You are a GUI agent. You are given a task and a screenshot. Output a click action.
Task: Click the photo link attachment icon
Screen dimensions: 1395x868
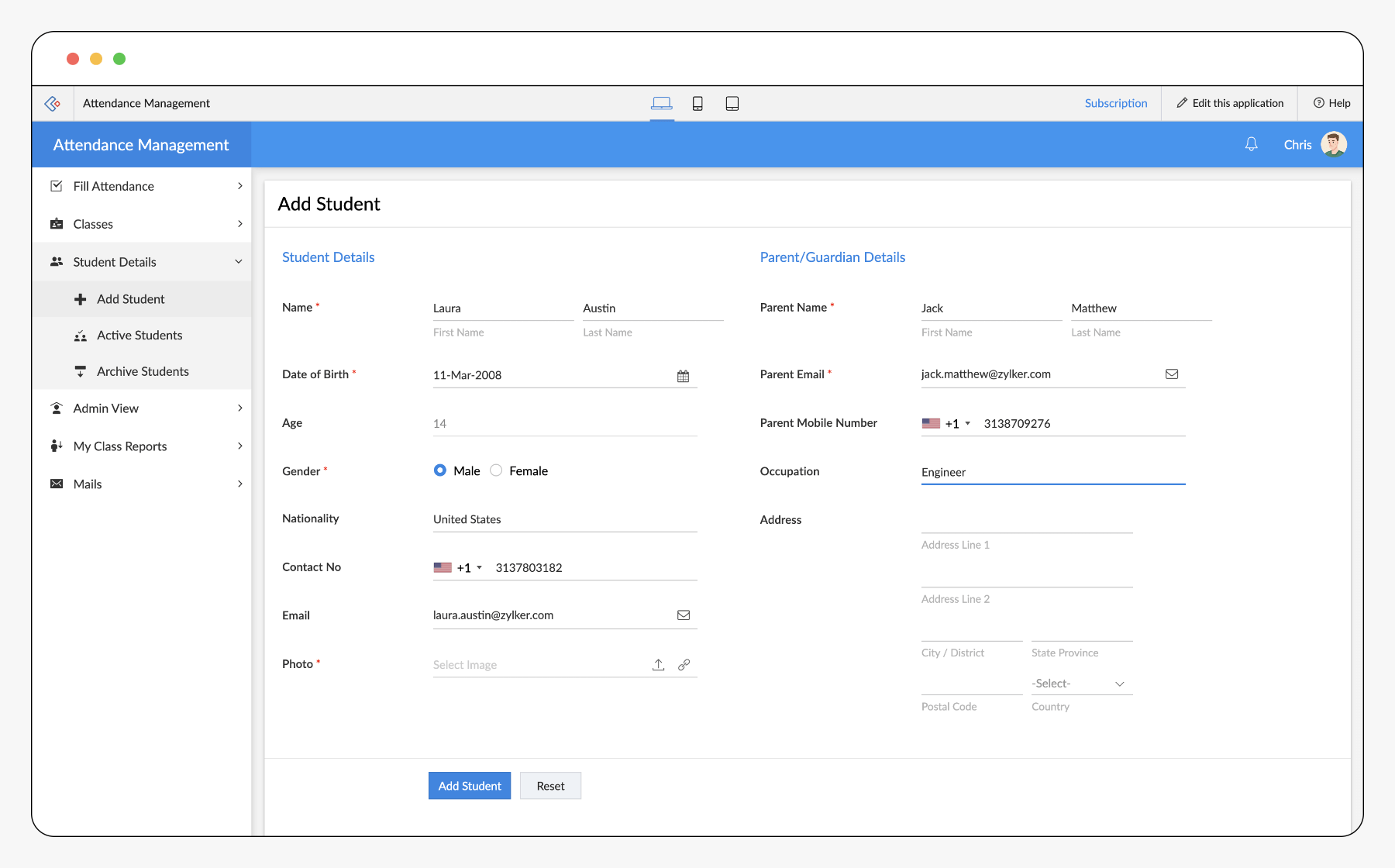(x=684, y=665)
